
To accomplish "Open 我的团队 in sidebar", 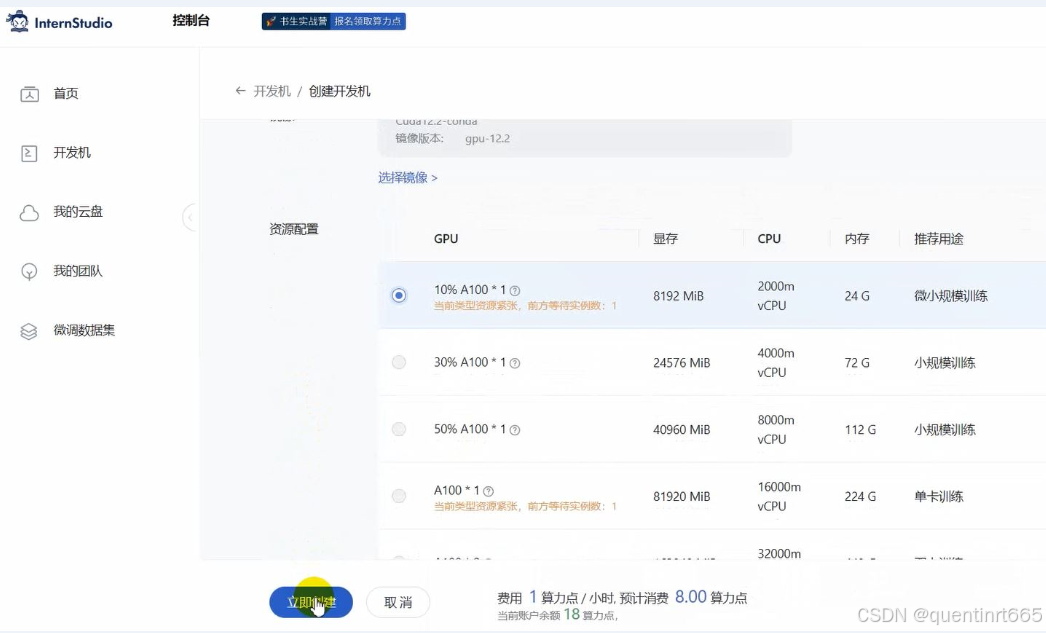I will point(78,271).
